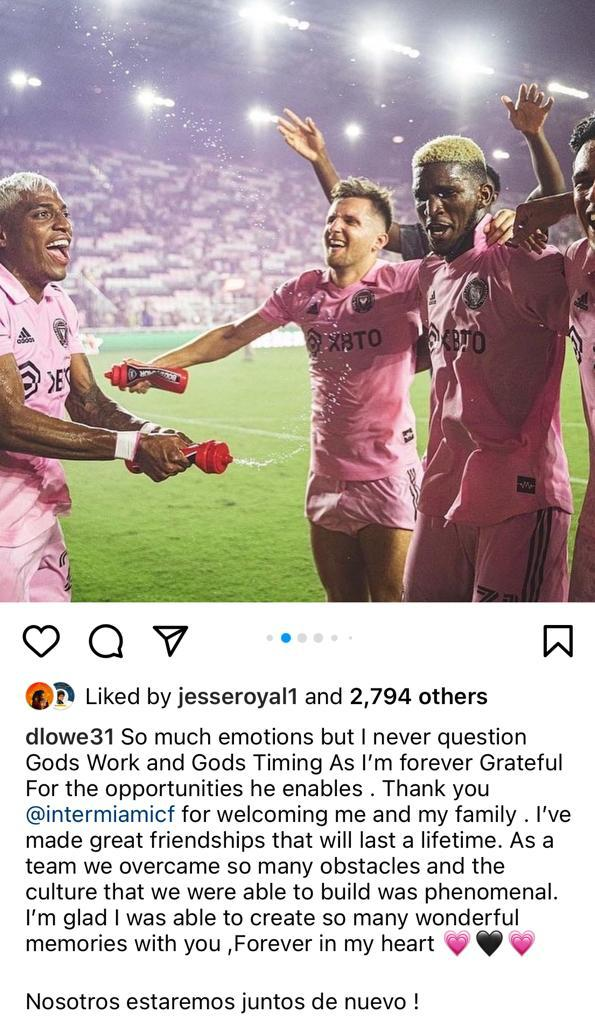Jump to the fourth carousel dot
The image size is (595, 1024).
318,638
